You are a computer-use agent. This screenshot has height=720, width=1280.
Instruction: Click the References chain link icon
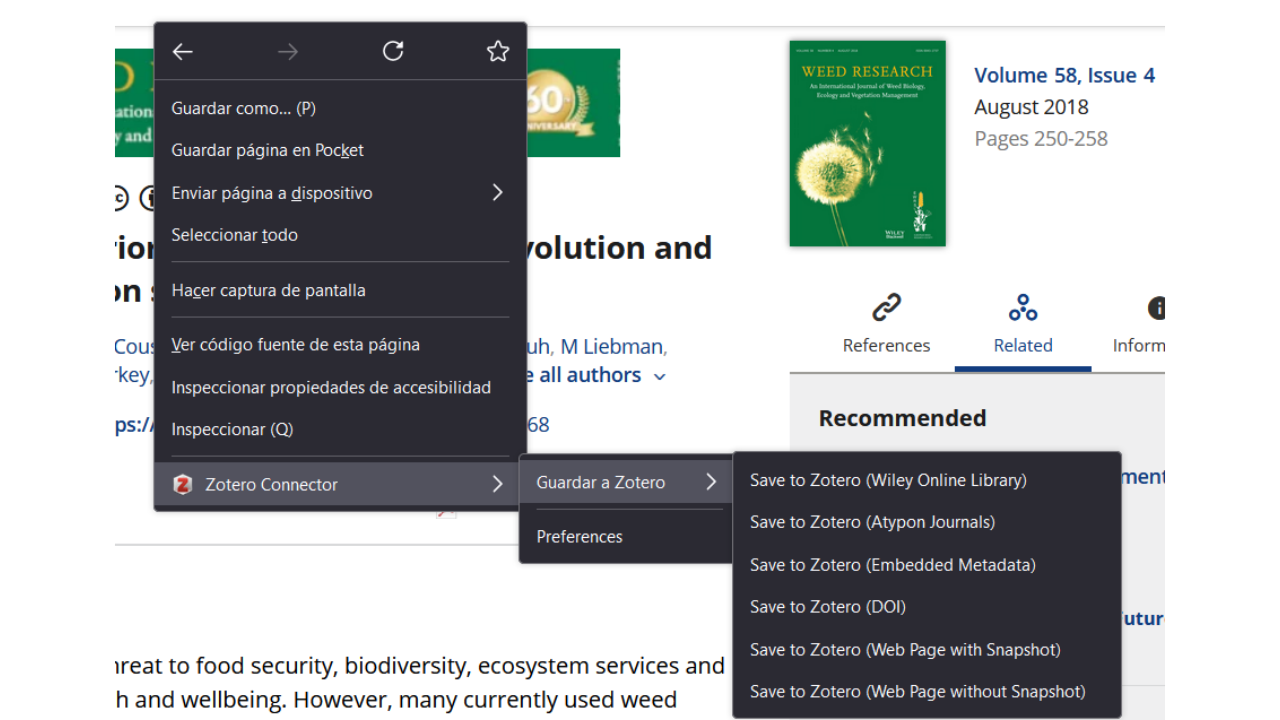(886, 308)
